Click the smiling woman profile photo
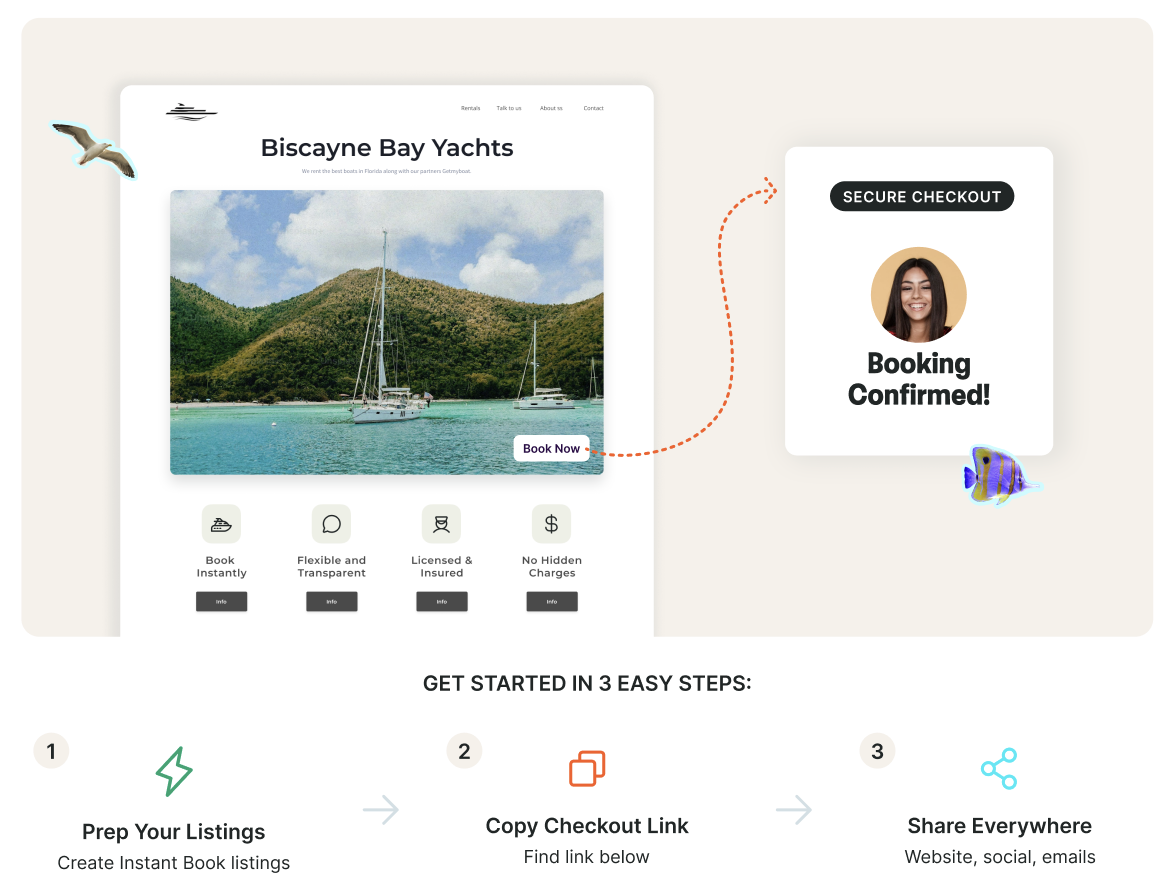The height and width of the screenshot is (888, 1174). click(x=919, y=295)
